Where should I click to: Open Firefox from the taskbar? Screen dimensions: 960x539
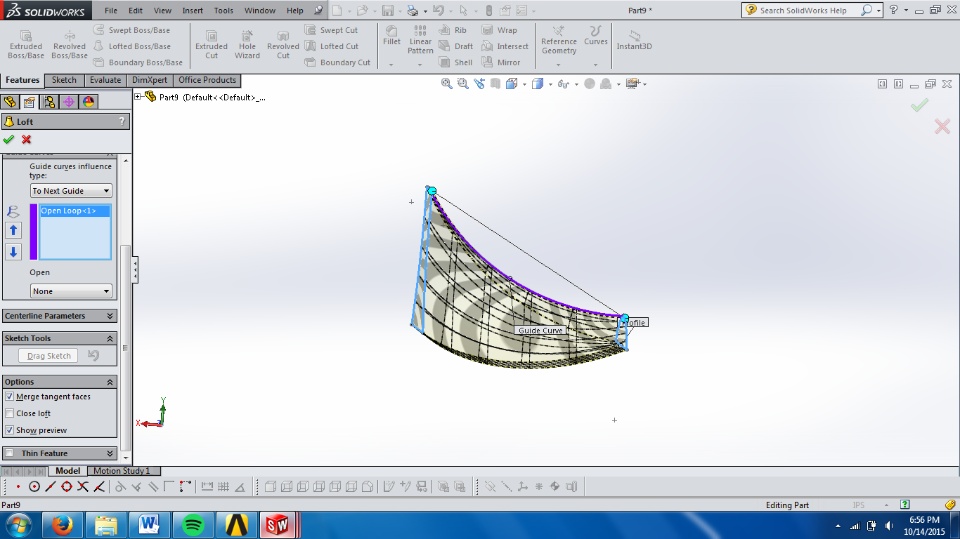coord(62,526)
